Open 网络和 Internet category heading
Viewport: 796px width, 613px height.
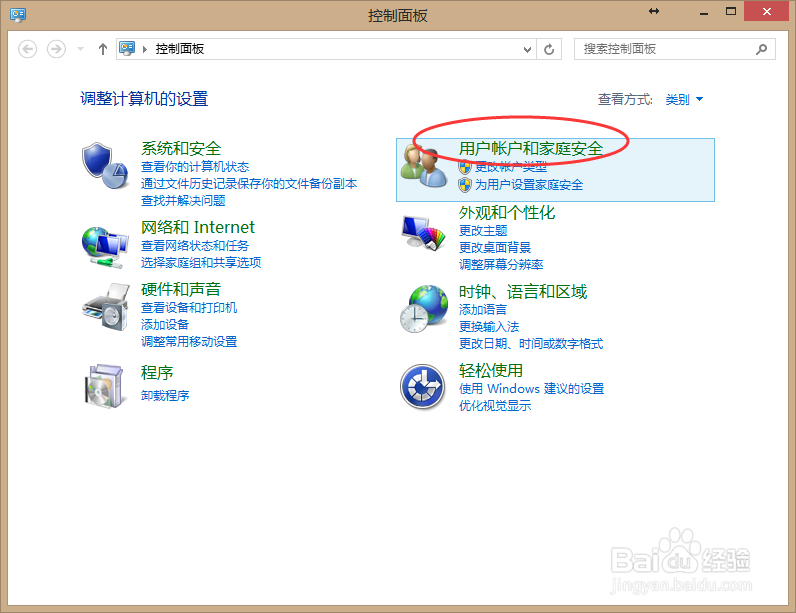point(197,227)
